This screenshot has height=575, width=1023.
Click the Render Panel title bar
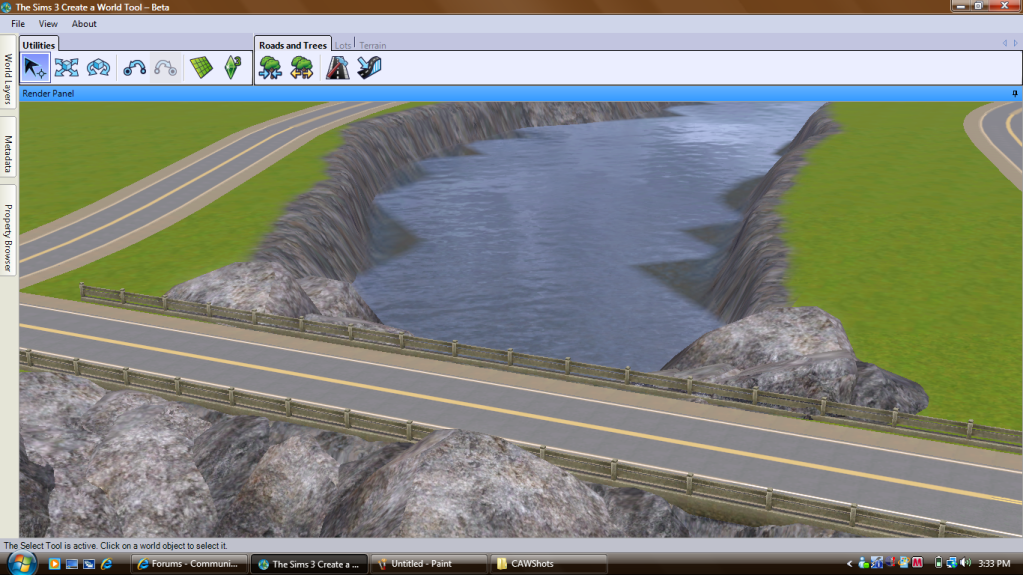[x=521, y=94]
